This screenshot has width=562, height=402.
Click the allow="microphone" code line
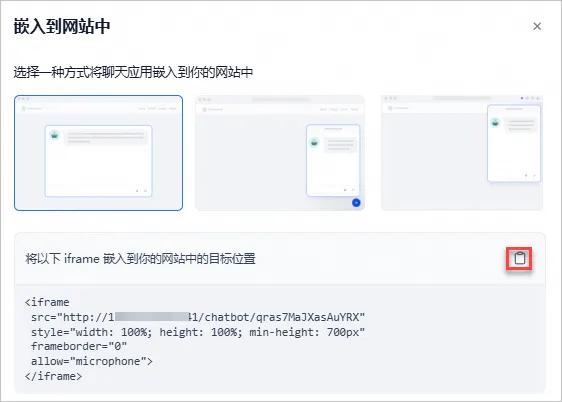click(x=92, y=361)
